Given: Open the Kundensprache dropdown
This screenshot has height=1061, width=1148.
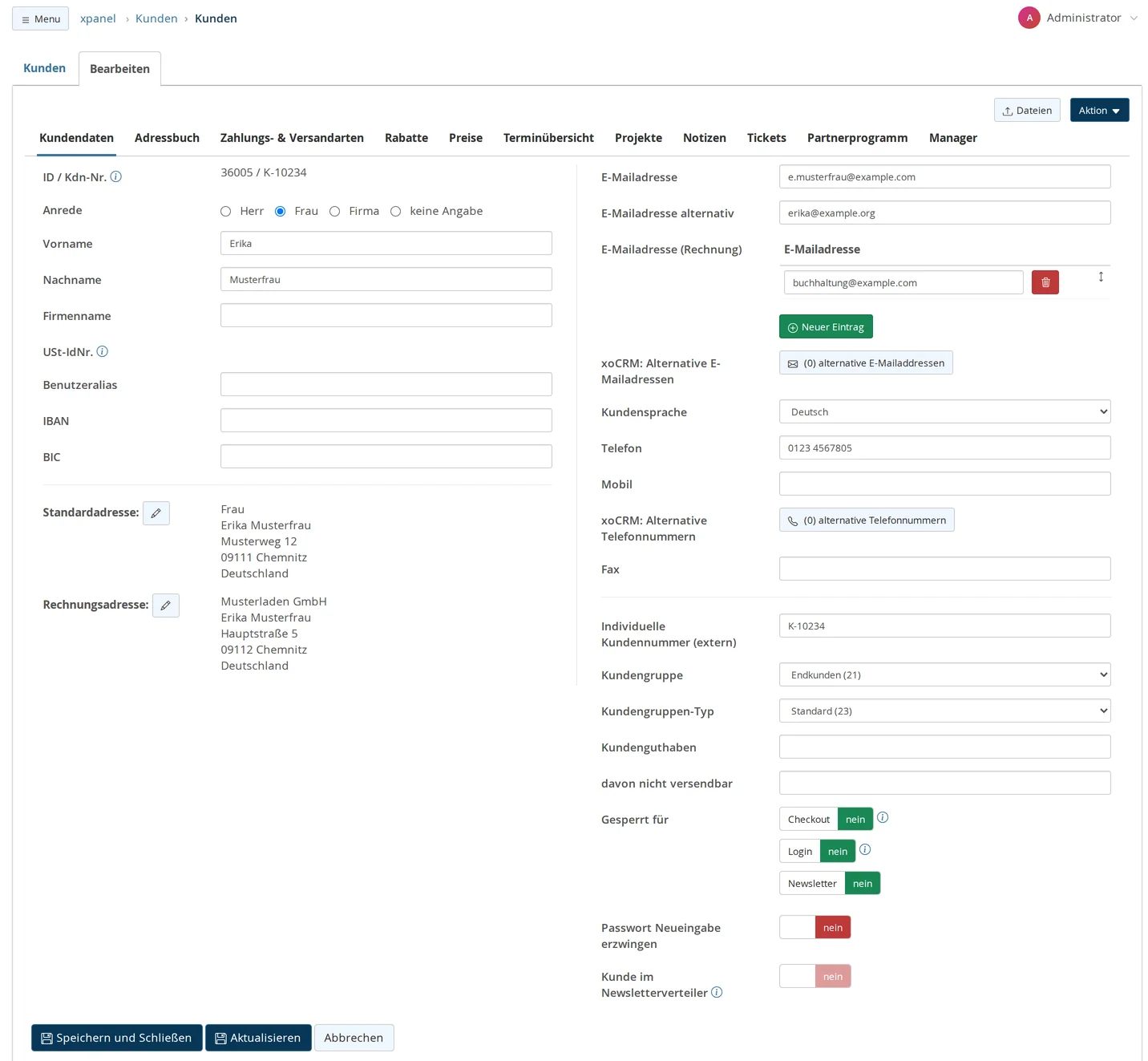Looking at the screenshot, I should pos(944,411).
